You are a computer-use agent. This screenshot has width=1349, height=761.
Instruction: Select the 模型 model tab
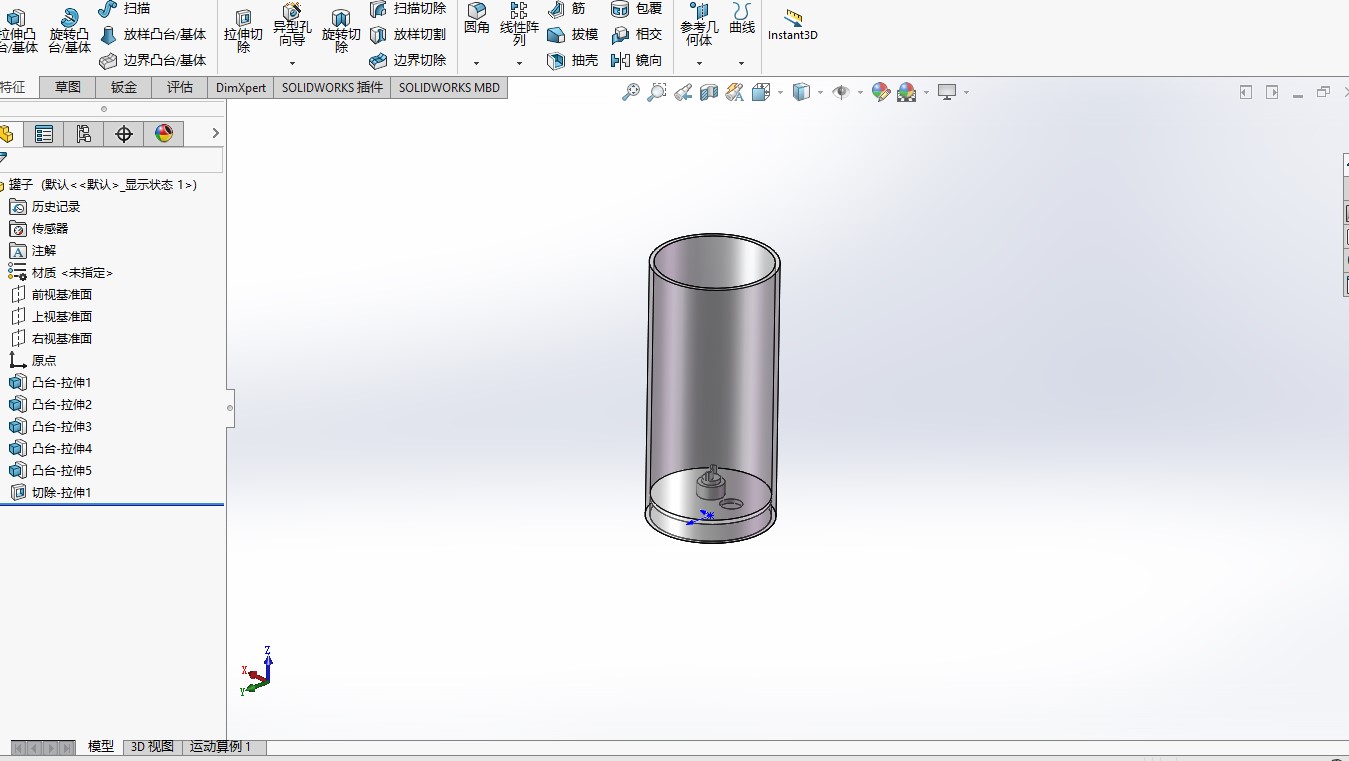click(100, 747)
